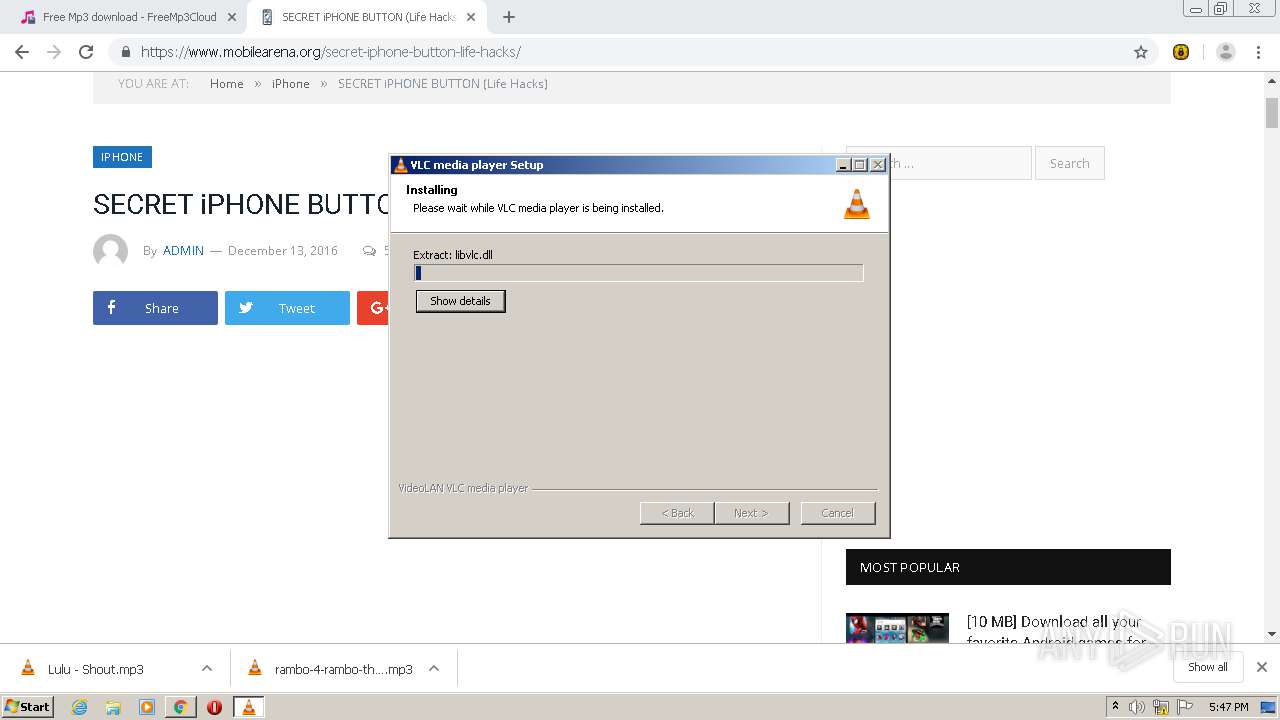Go forward in browser history
The image size is (1280, 720).
[54, 52]
